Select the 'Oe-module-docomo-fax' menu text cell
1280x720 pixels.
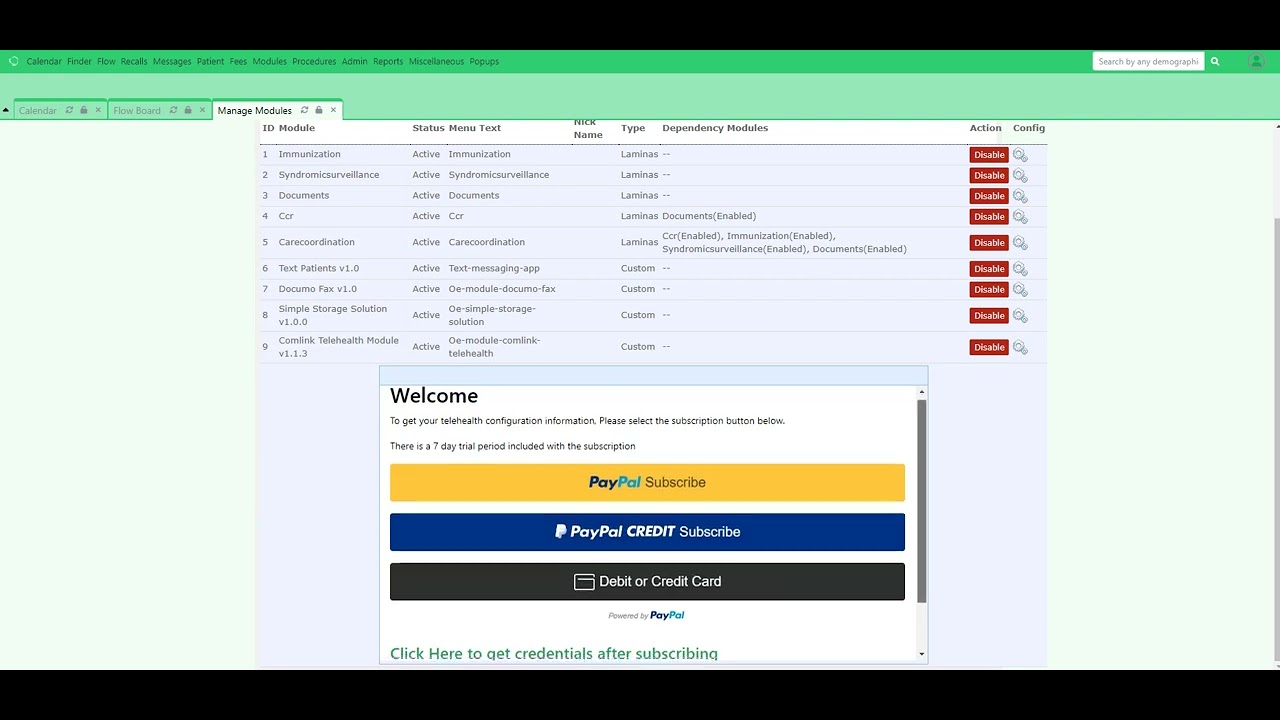502,289
